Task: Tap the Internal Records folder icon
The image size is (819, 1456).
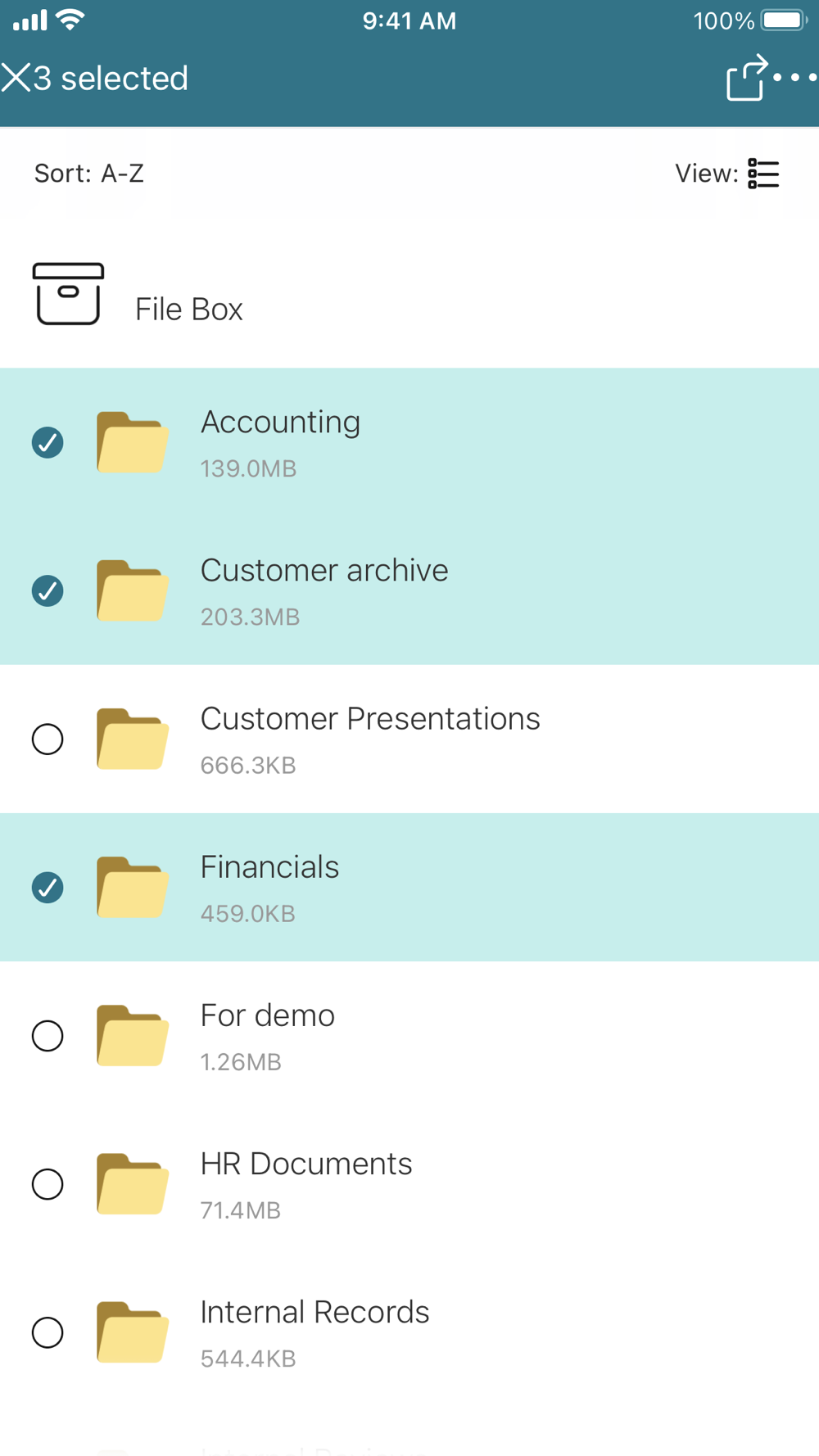Action: tap(132, 1332)
